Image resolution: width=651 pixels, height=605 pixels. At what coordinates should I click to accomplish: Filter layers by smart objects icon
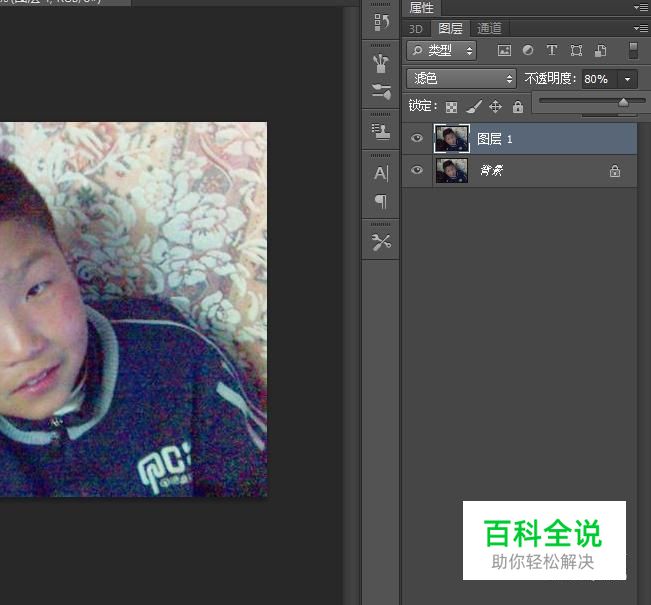[600, 51]
